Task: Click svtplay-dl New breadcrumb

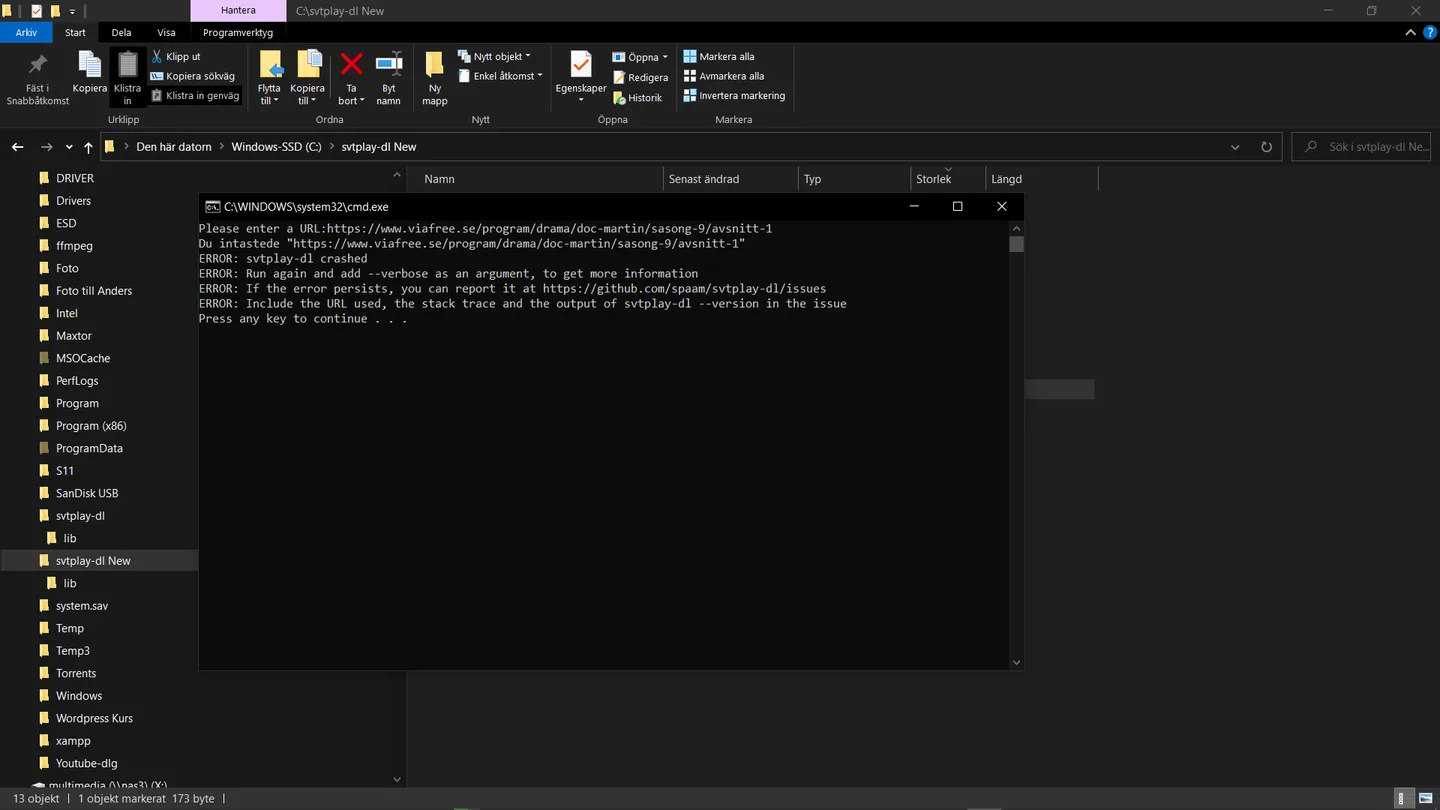Action: tap(379, 147)
